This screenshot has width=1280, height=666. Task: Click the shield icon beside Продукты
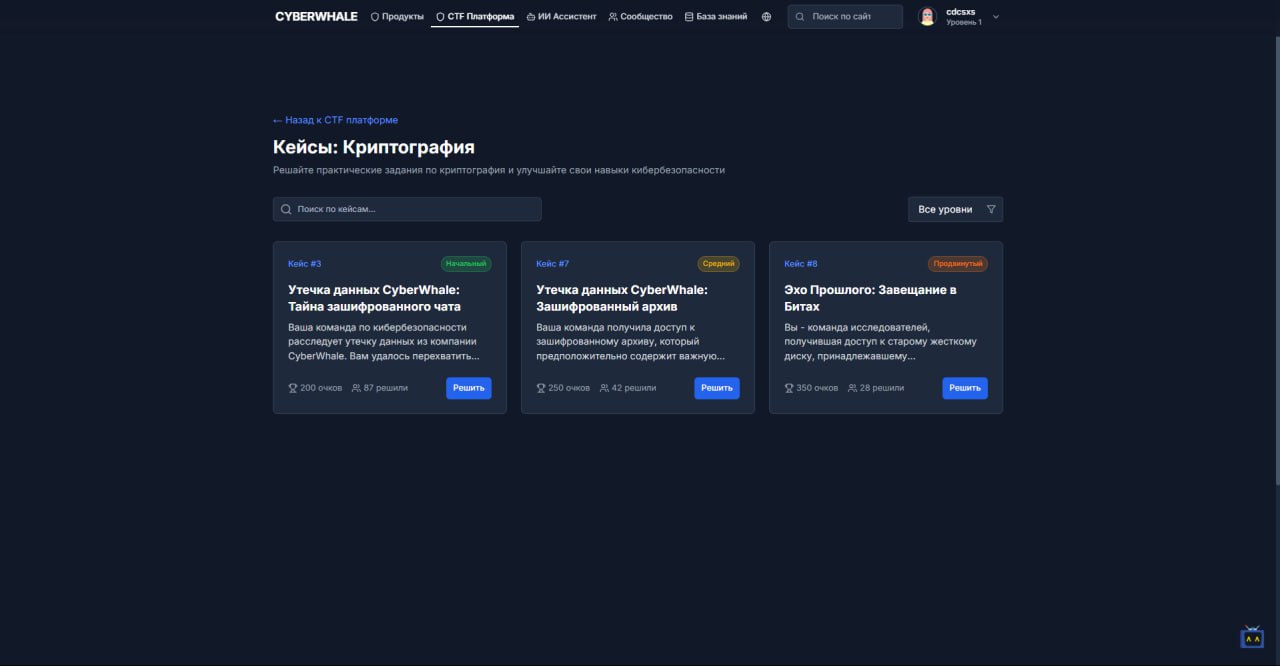(x=375, y=17)
